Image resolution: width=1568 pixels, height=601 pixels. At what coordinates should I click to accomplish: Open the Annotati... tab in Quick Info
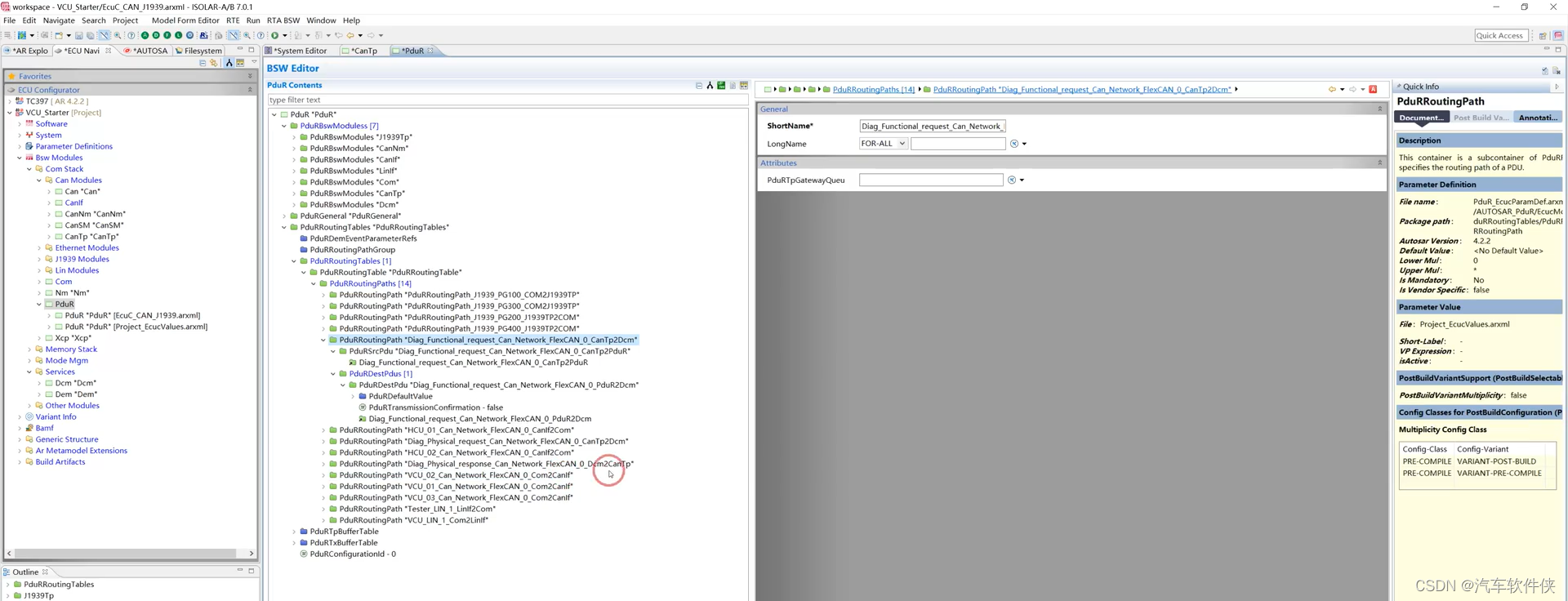tap(1539, 118)
